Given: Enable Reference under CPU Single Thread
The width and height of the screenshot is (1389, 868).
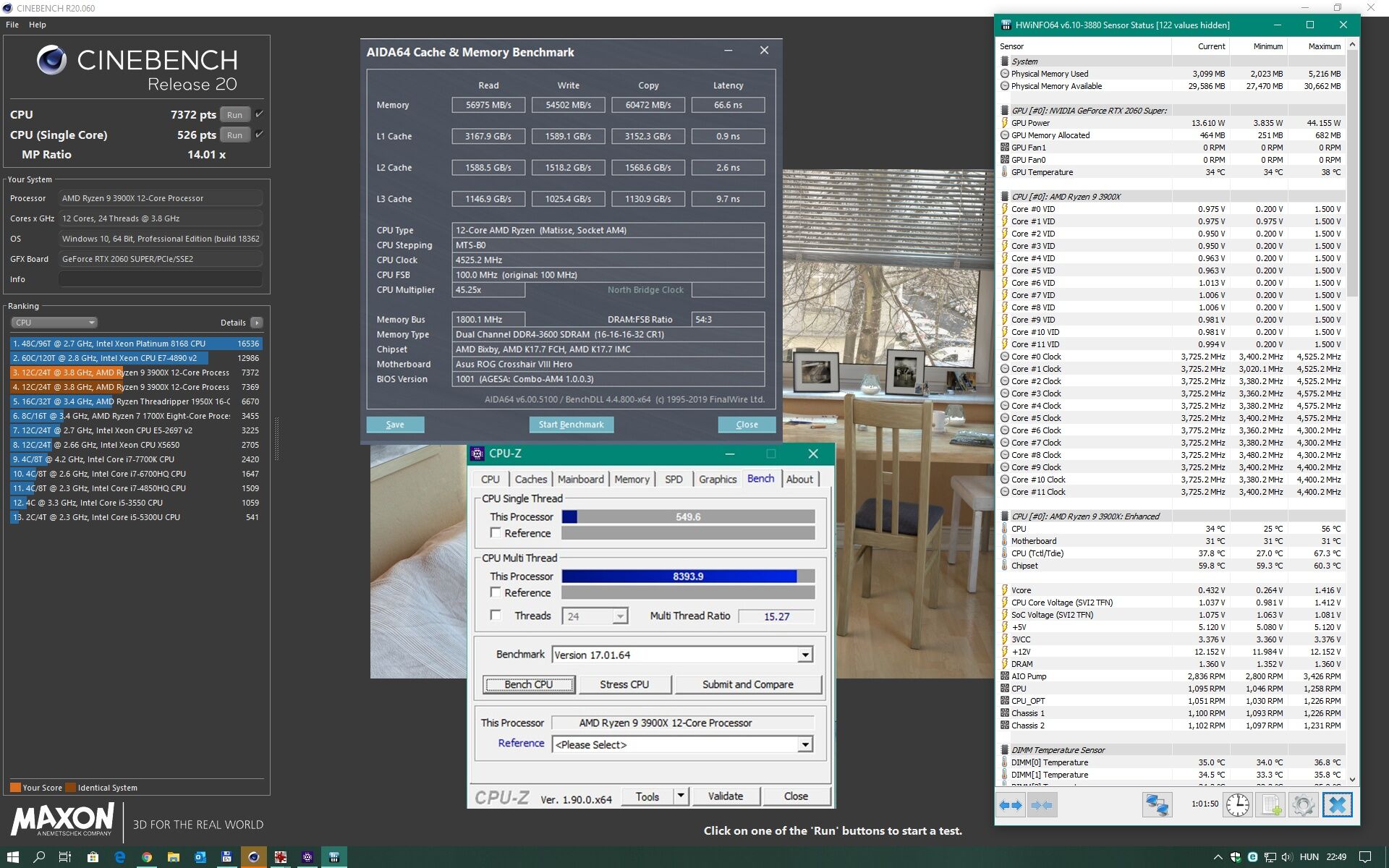Looking at the screenshot, I should coord(496,533).
